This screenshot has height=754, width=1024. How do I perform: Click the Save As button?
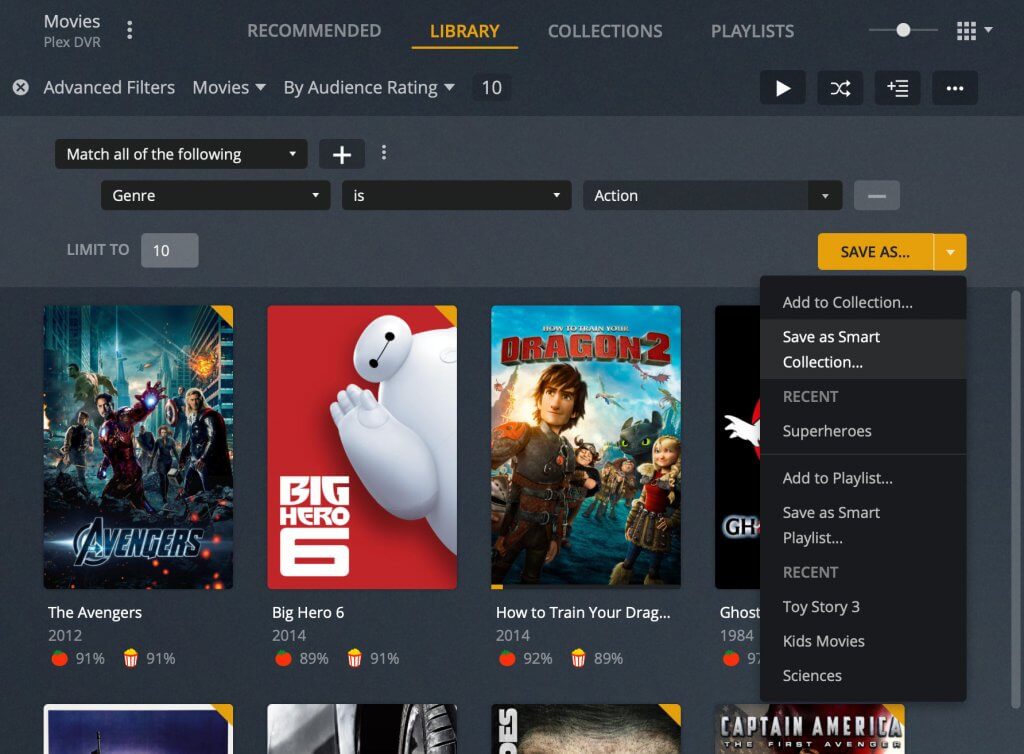tap(875, 252)
